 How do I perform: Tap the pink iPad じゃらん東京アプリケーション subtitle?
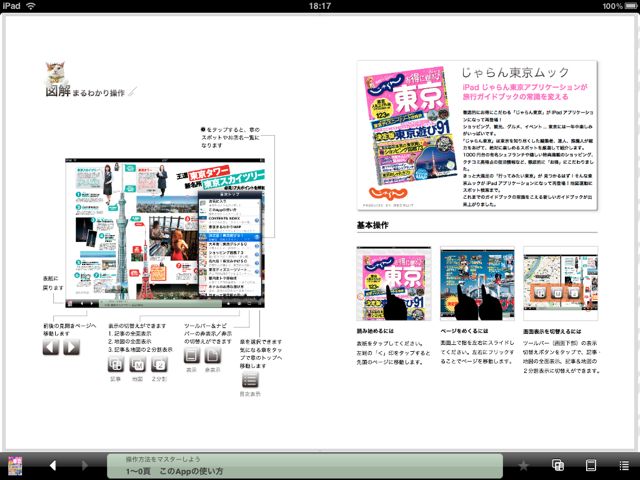coord(524,92)
